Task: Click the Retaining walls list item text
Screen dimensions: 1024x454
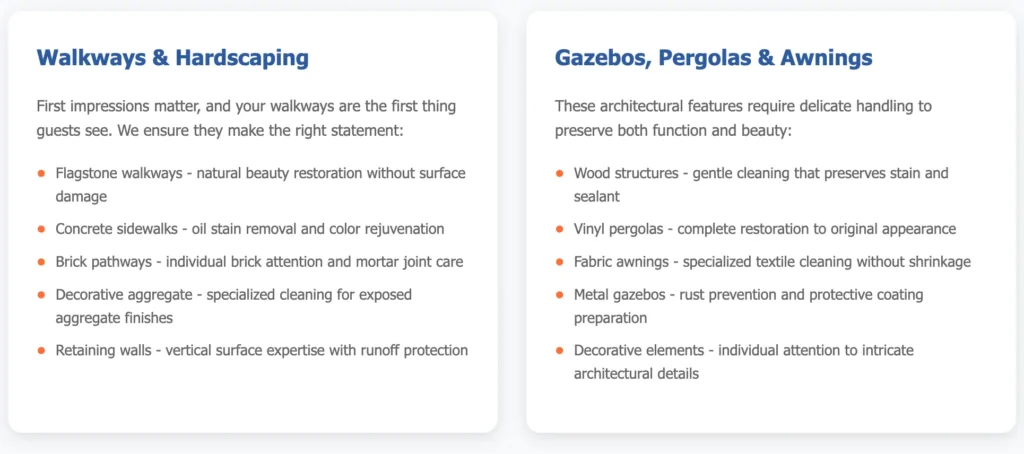Action: tap(261, 350)
